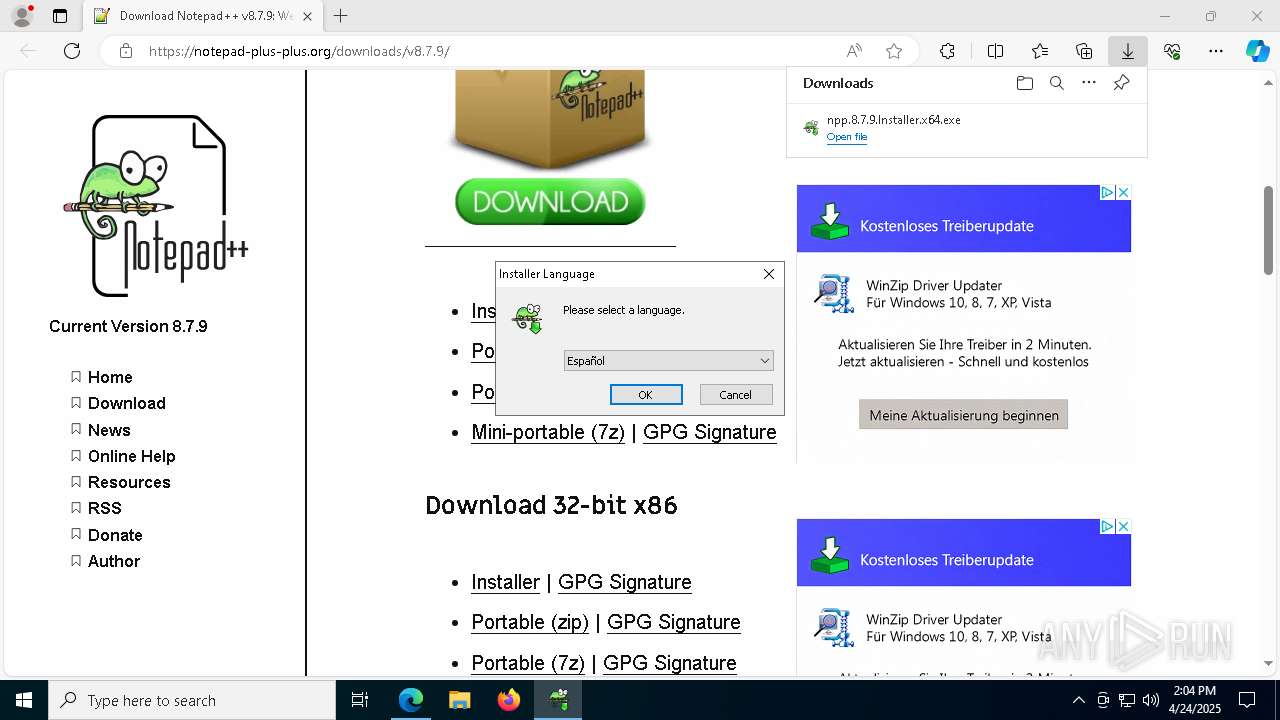This screenshot has width=1280, height=720.
Task: Activate Read aloud in address bar
Action: point(854,51)
